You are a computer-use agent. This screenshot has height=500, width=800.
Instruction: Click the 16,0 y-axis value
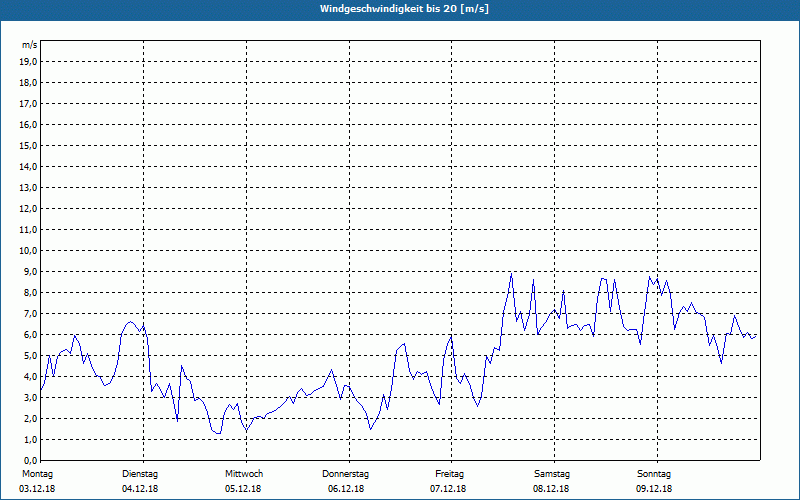click(28, 124)
